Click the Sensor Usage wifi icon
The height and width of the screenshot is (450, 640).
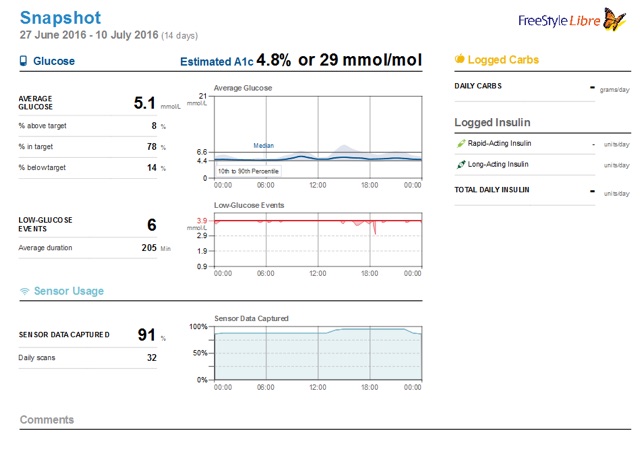[x=25, y=291]
